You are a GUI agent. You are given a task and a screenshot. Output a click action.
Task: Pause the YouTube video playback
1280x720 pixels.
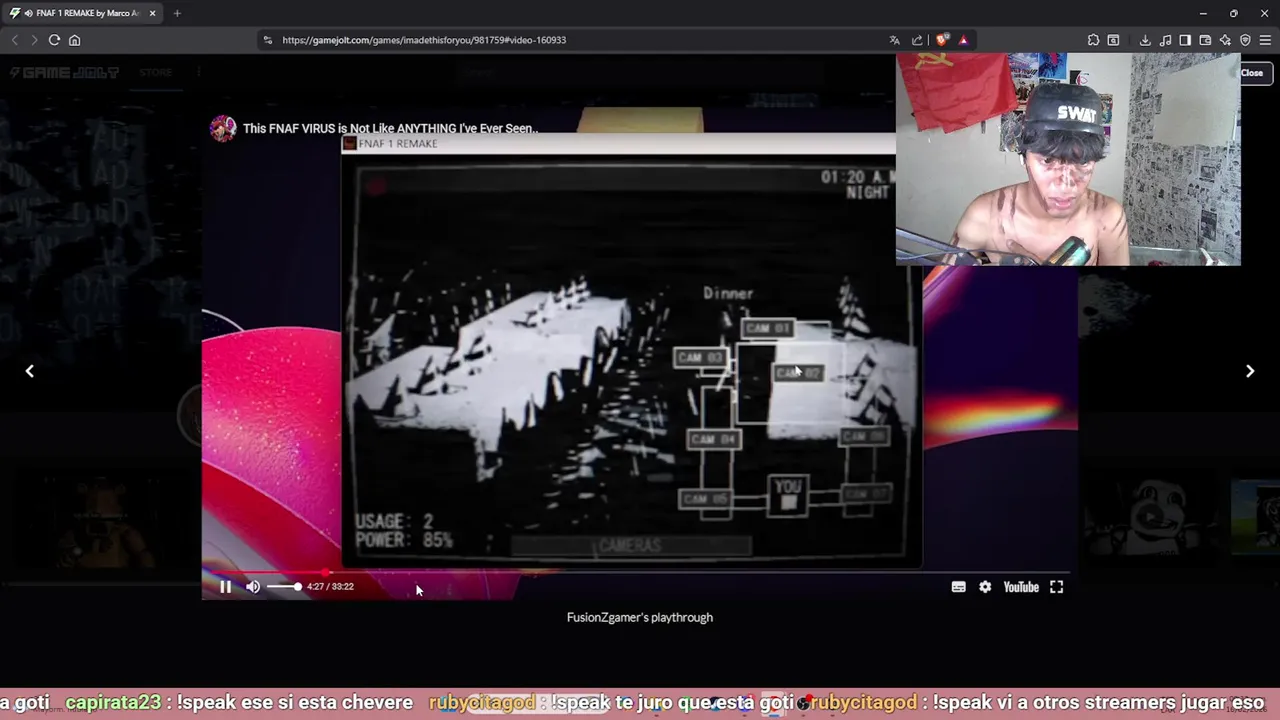pyautogui.click(x=225, y=587)
